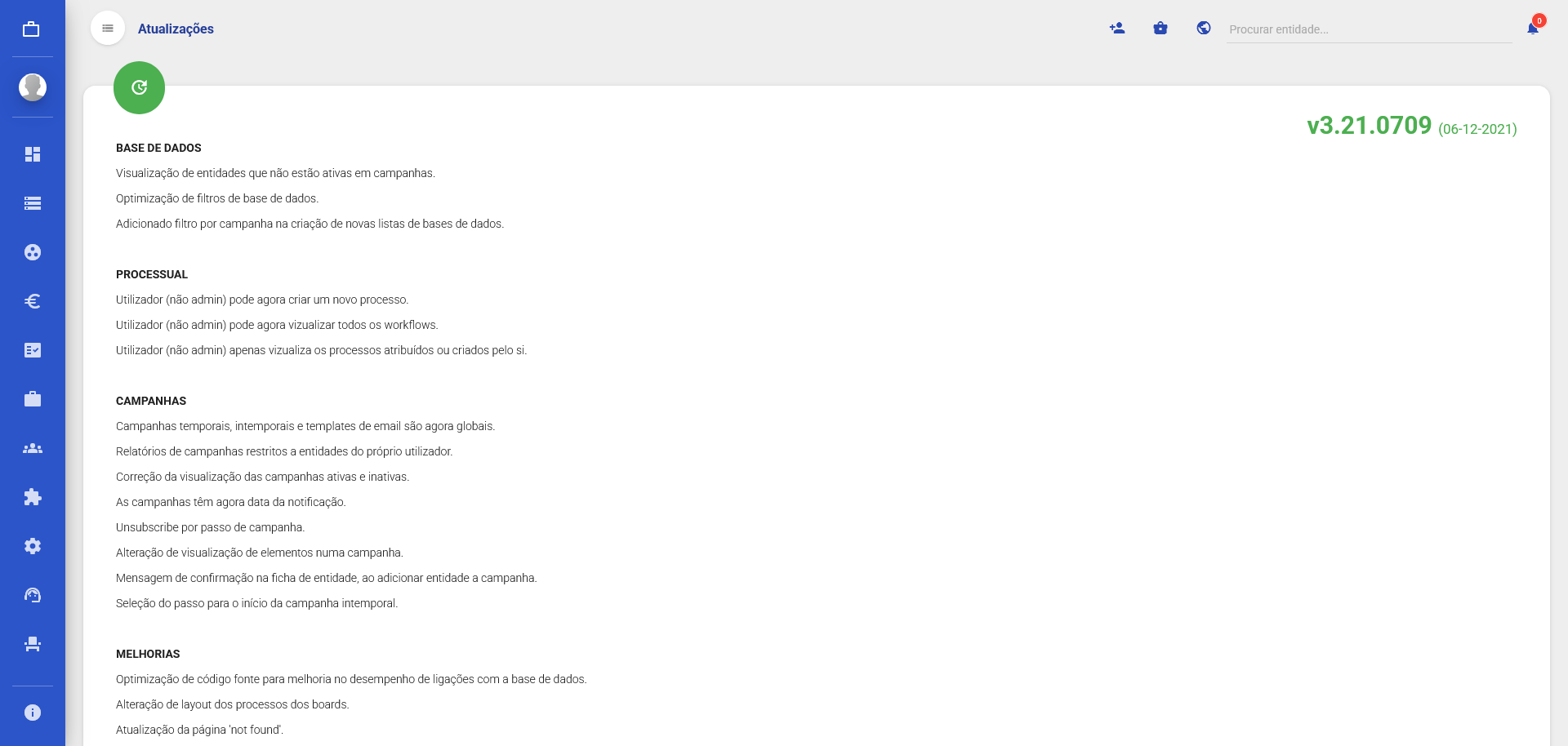Screen dimensions: 1568x746
Task: Click the medical bag icon in header
Action: click(1160, 29)
